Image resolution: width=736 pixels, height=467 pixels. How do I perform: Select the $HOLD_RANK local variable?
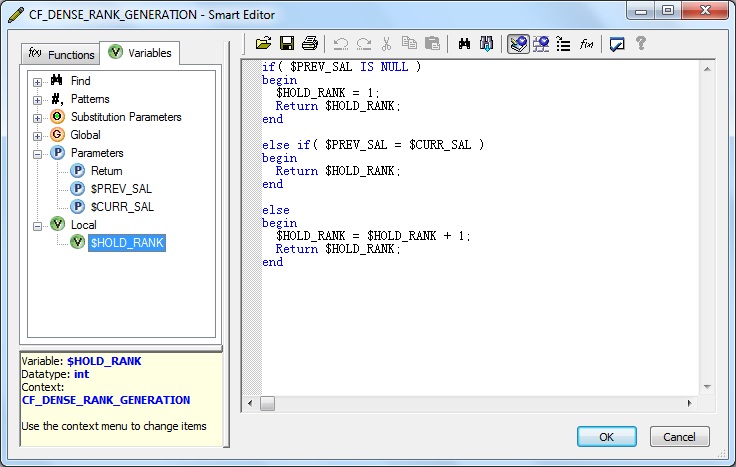[x=127, y=243]
